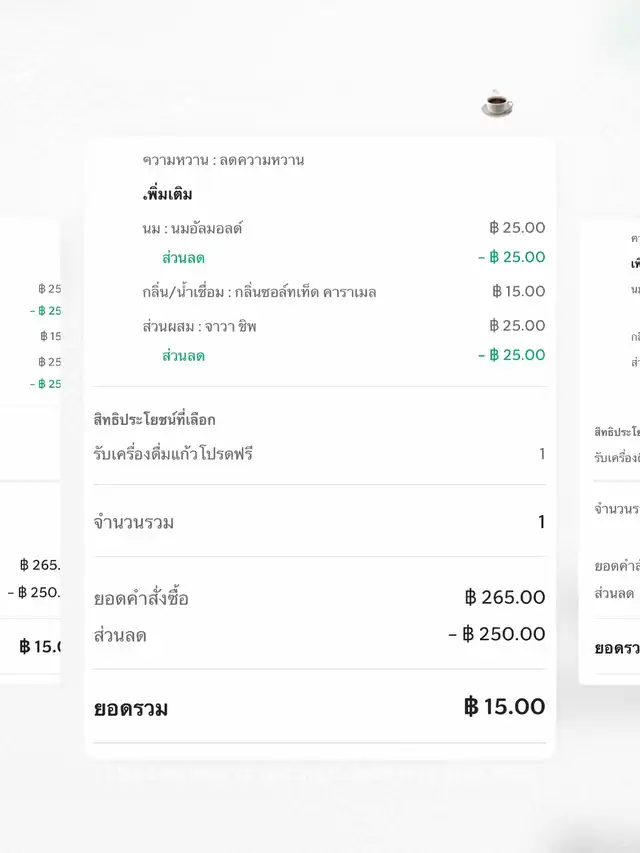
Task: Click the จำนวนรวม total quantity label
Action: click(x=133, y=522)
